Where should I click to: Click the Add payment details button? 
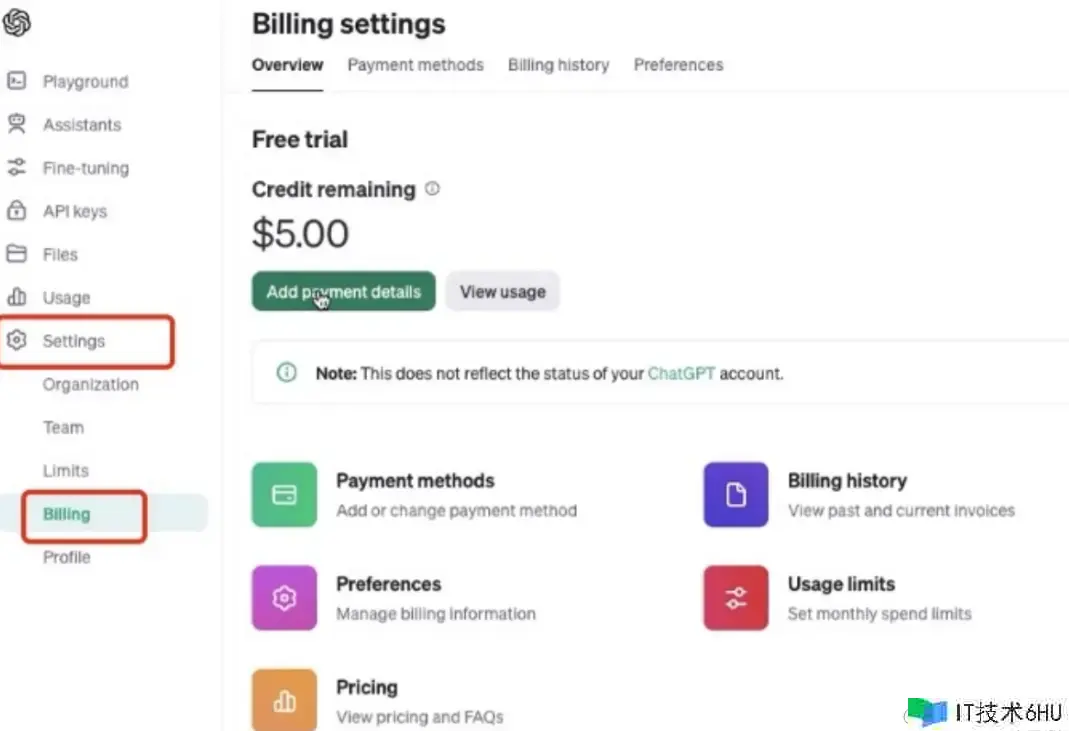(344, 291)
